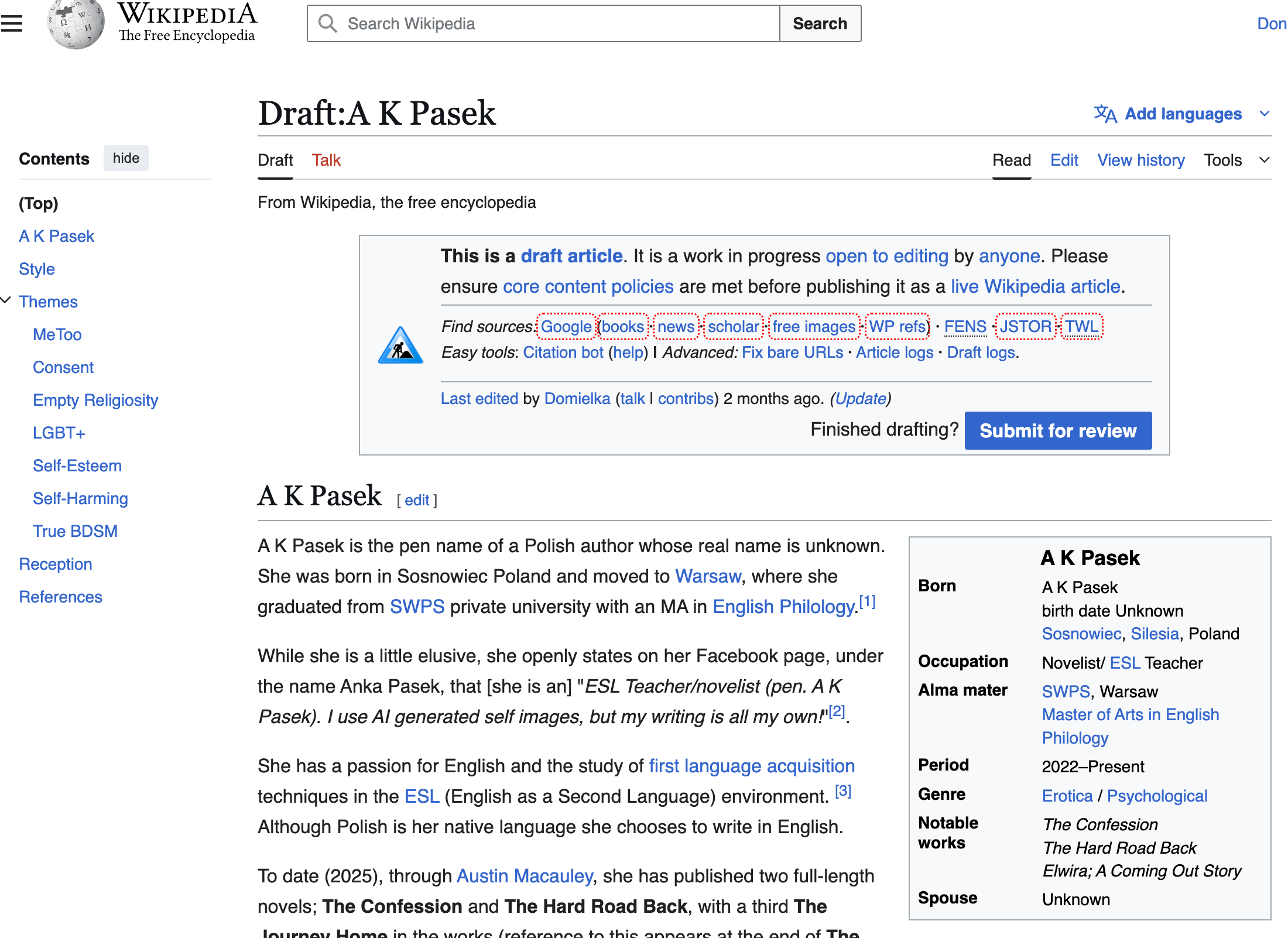This screenshot has width=1288, height=938.
Task: Open Fix bare URLs tool
Action: point(793,352)
